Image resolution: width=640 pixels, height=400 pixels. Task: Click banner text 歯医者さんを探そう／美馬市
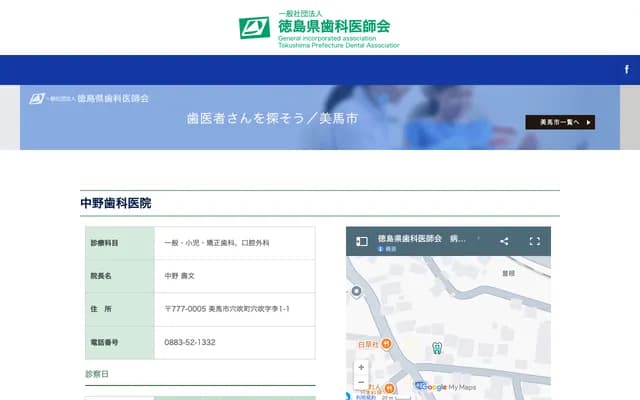click(x=272, y=118)
